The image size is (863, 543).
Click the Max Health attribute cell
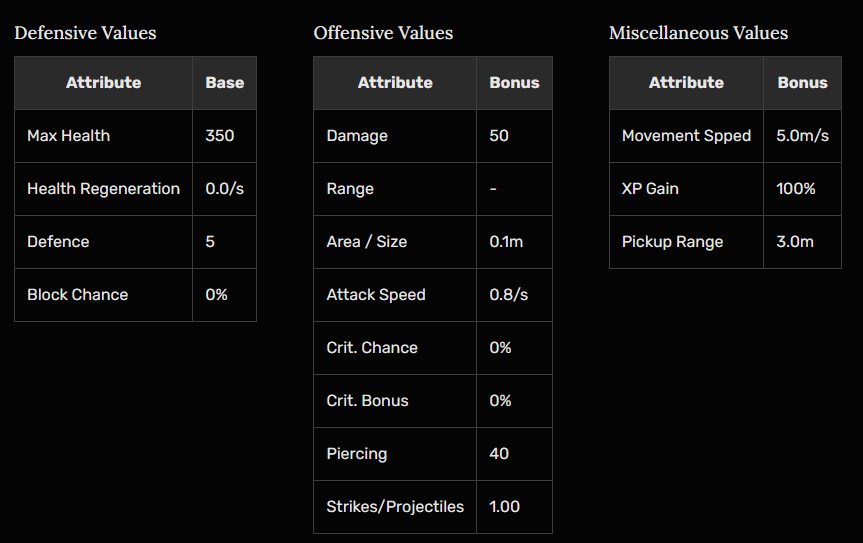[x=68, y=136]
